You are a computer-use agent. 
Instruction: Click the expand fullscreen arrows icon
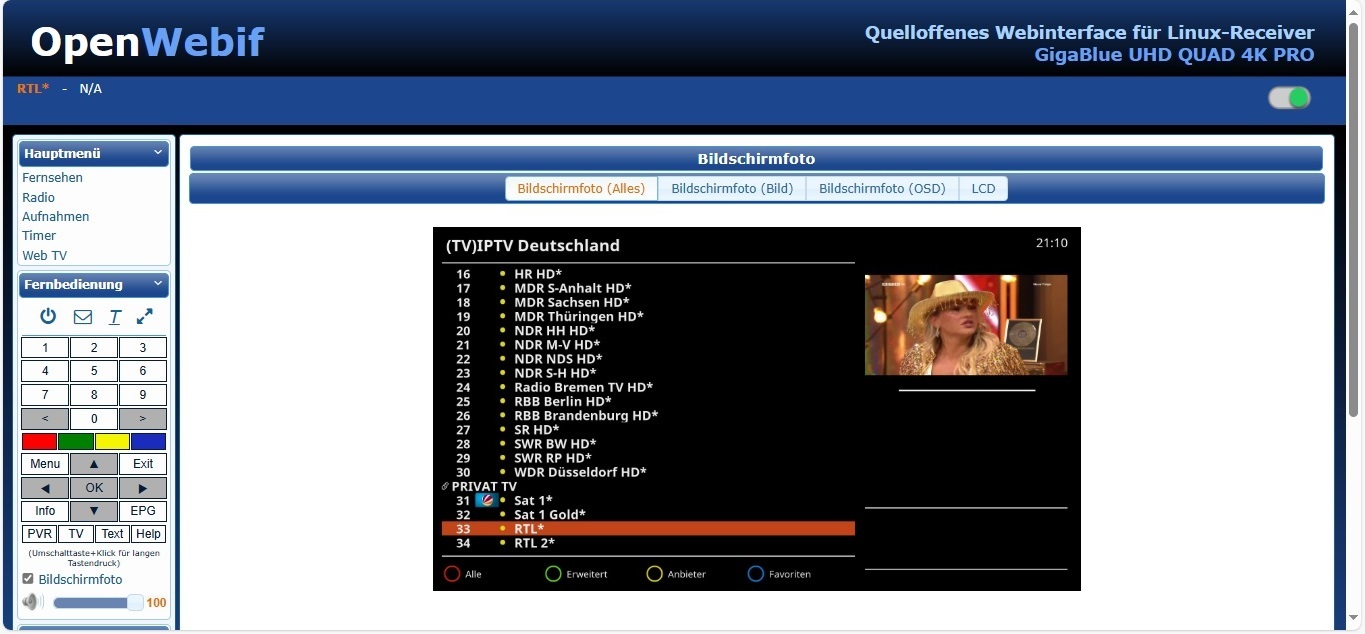pyautogui.click(x=145, y=316)
